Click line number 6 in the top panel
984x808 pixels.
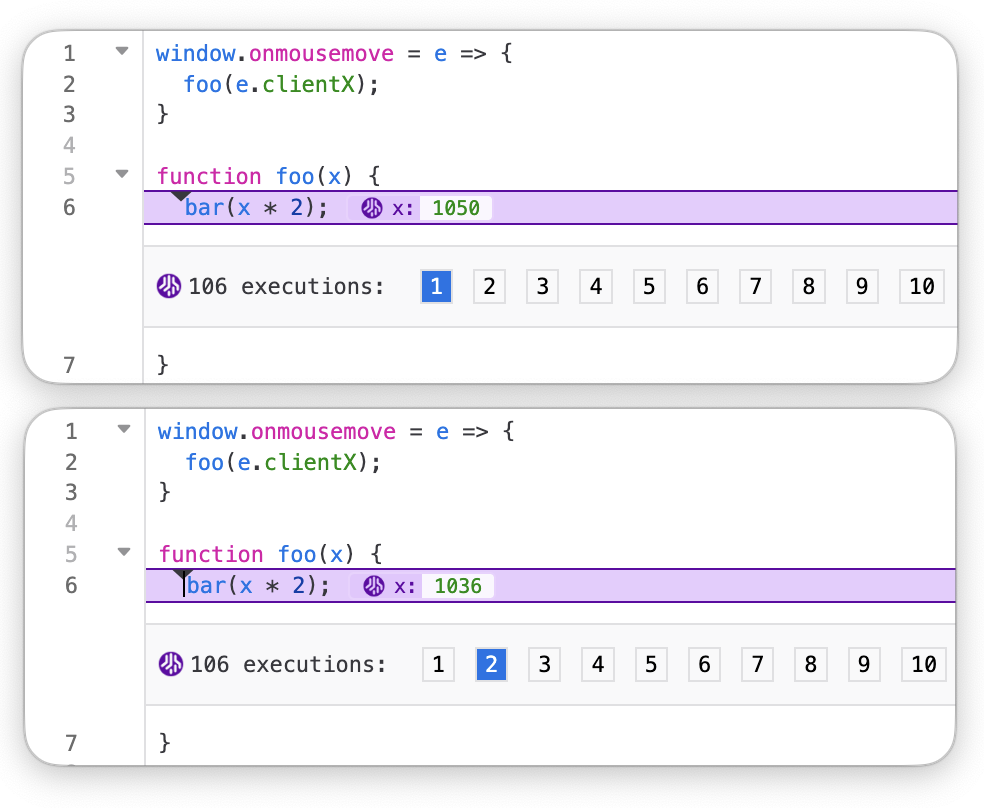[x=69, y=207]
